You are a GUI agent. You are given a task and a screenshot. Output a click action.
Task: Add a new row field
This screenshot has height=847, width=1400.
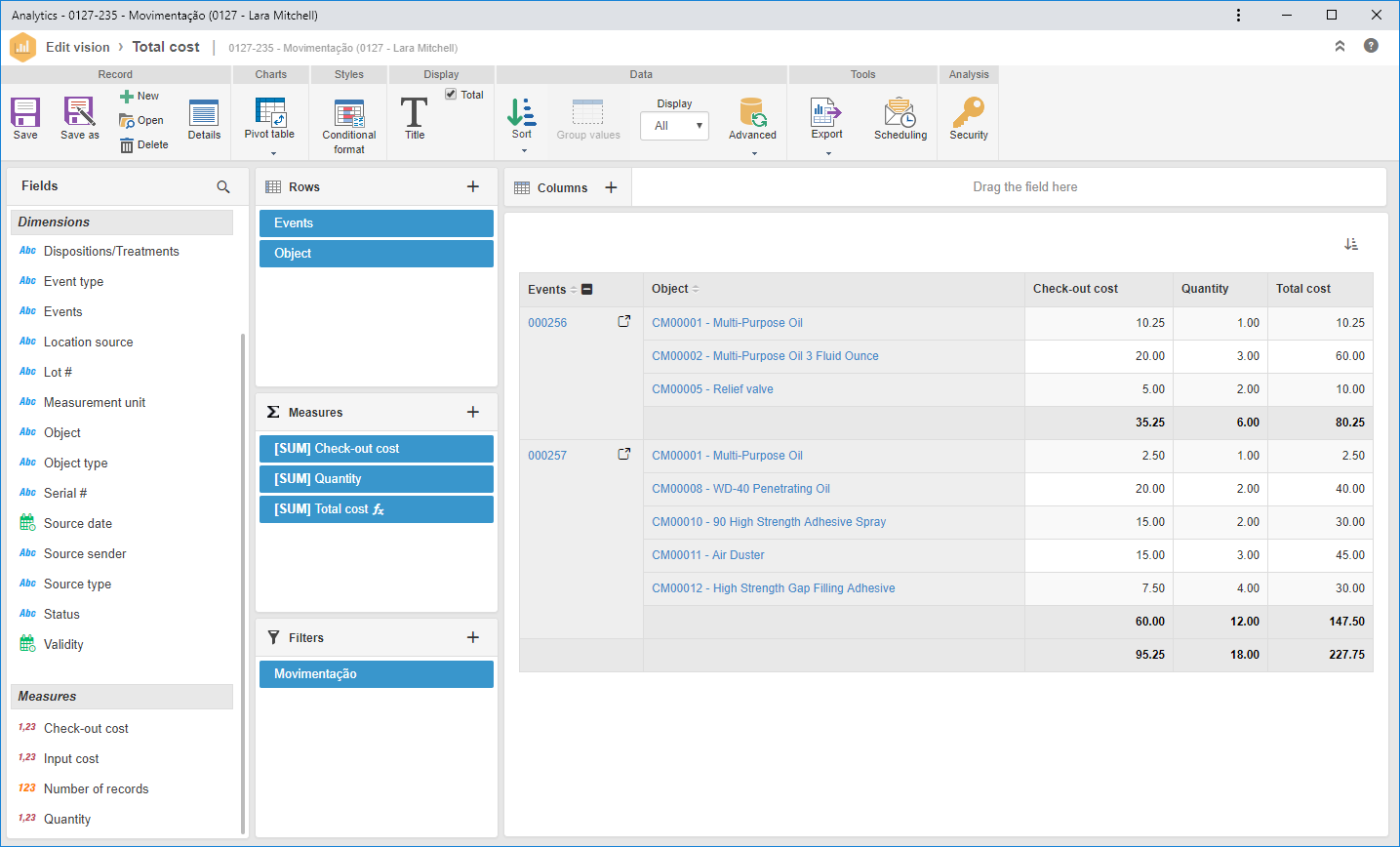[473, 186]
